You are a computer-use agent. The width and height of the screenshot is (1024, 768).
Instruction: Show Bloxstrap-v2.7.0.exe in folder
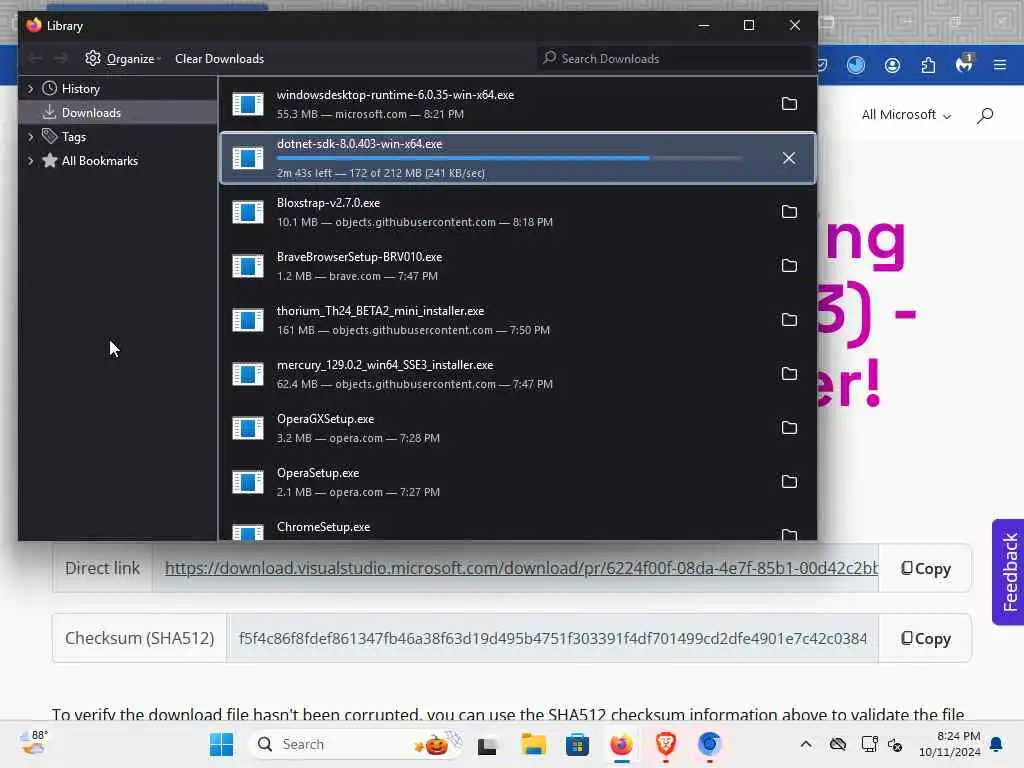[x=789, y=212]
